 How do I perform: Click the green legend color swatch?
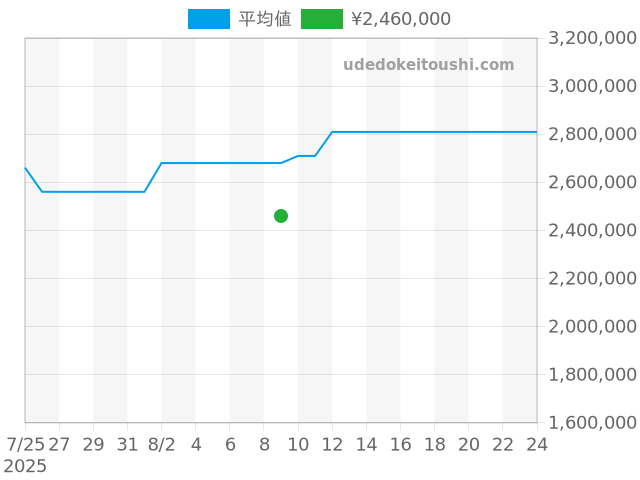321,19
